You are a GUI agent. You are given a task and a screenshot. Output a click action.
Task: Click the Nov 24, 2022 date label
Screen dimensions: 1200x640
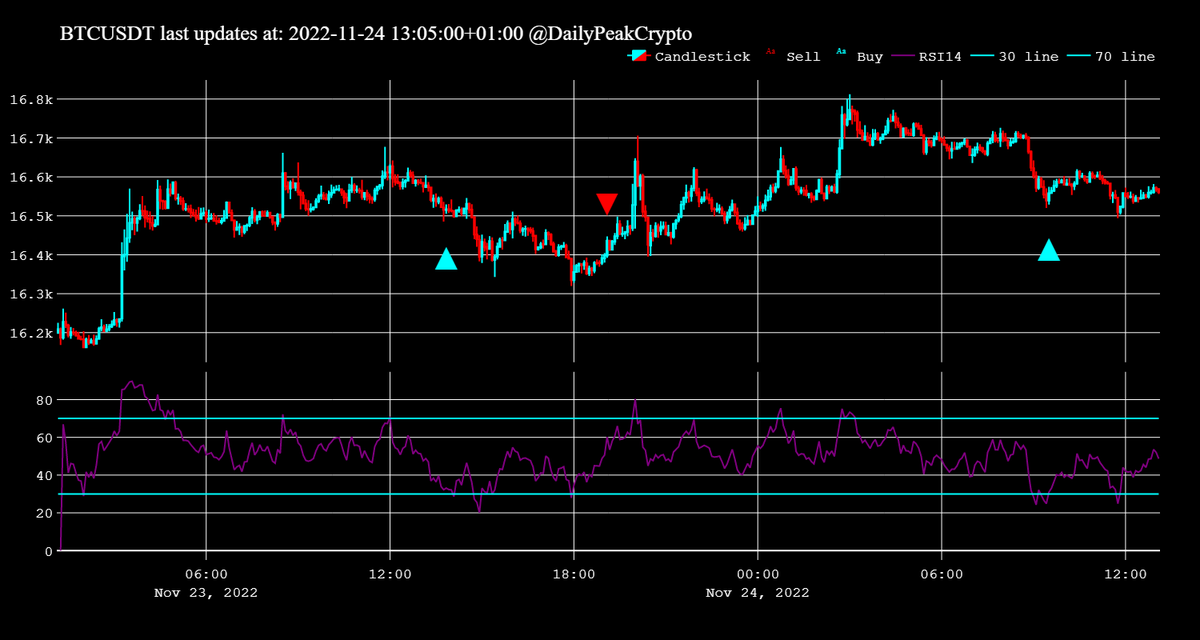[x=758, y=593]
